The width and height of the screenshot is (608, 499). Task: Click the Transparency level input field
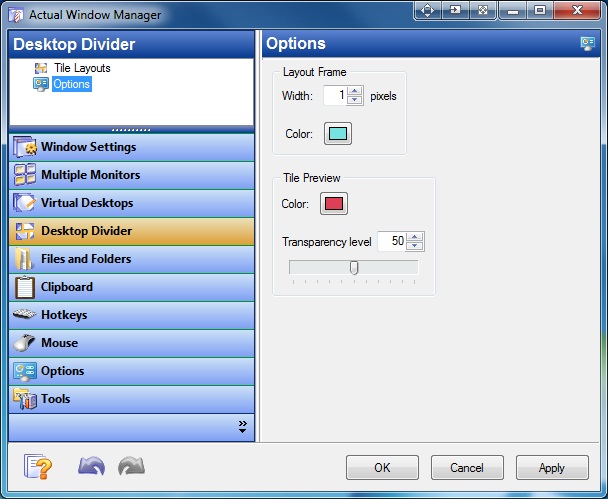392,241
